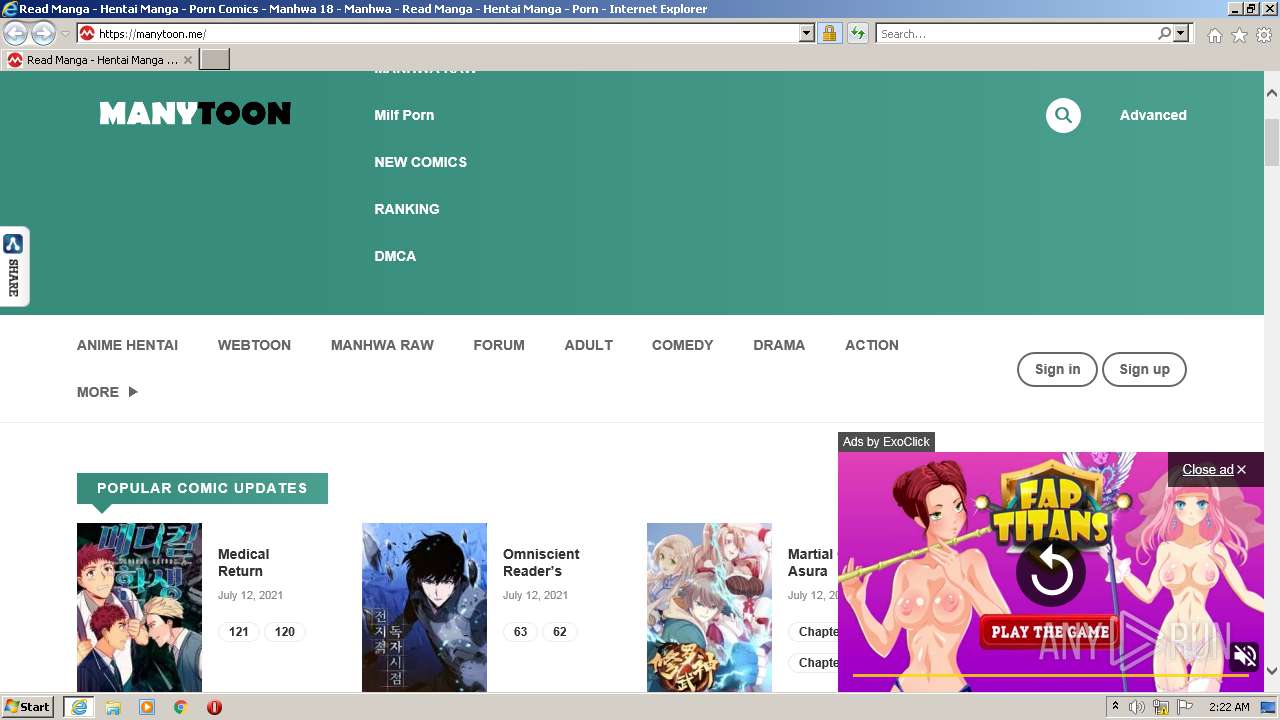Screen dimensions: 1280x720
Task: Click the flag notification tray icon
Action: tap(1185, 707)
